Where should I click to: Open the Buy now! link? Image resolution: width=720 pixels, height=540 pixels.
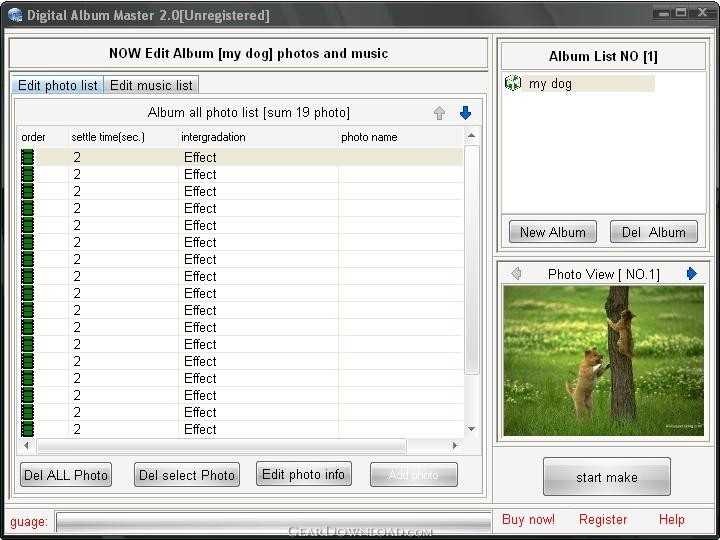pyautogui.click(x=528, y=520)
